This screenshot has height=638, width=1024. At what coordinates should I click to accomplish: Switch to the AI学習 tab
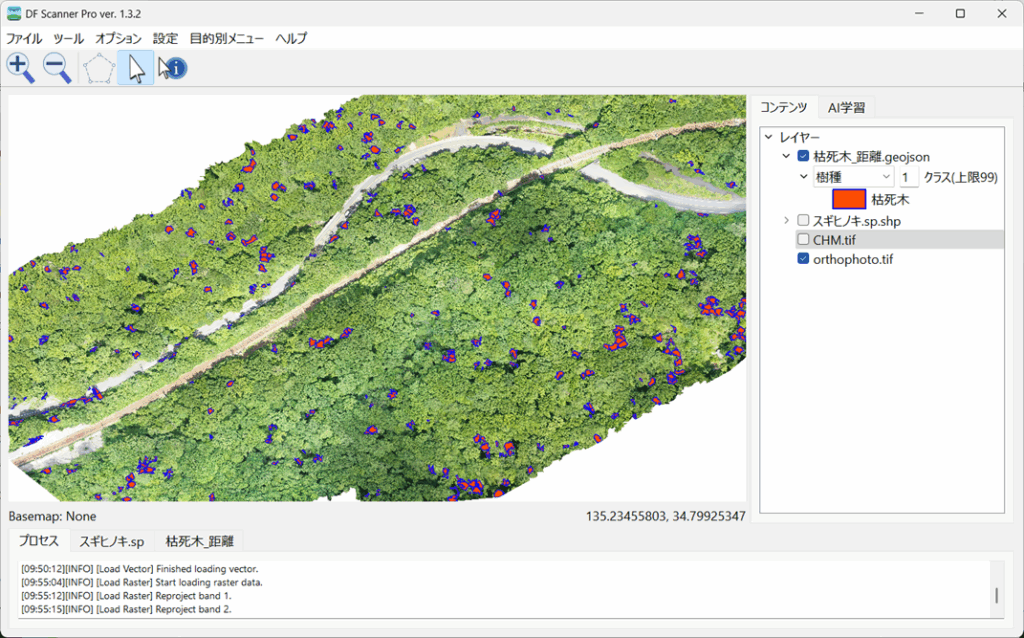846,108
